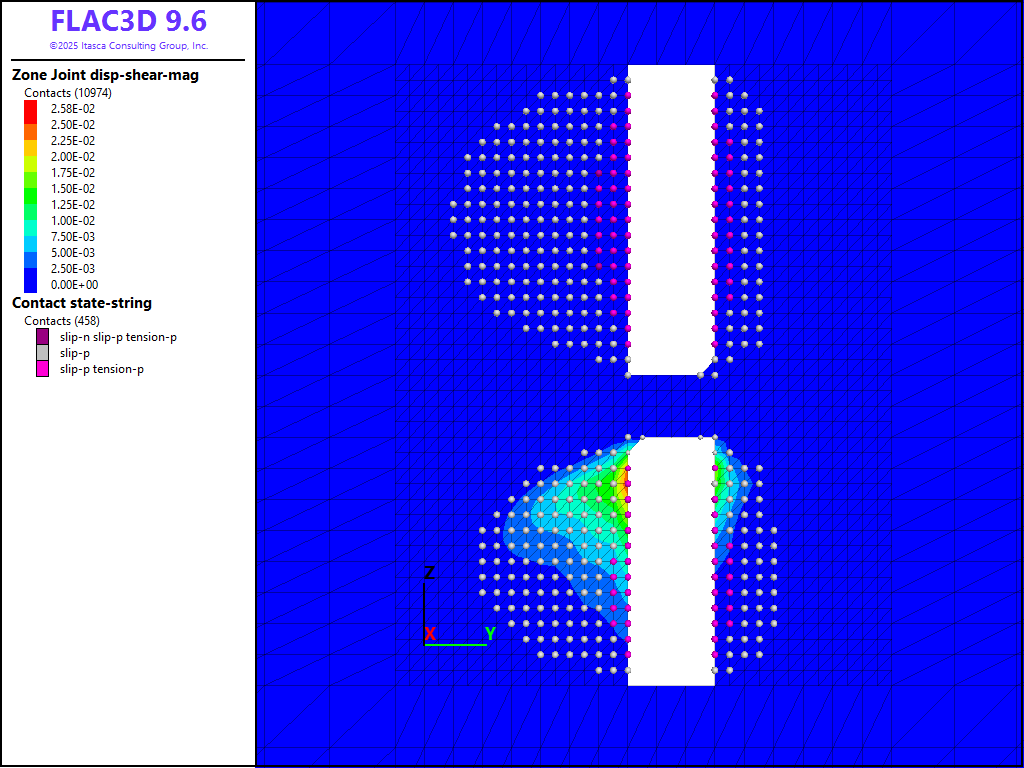
Task: Click the green Y axis label on the triad
Action: (x=490, y=633)
